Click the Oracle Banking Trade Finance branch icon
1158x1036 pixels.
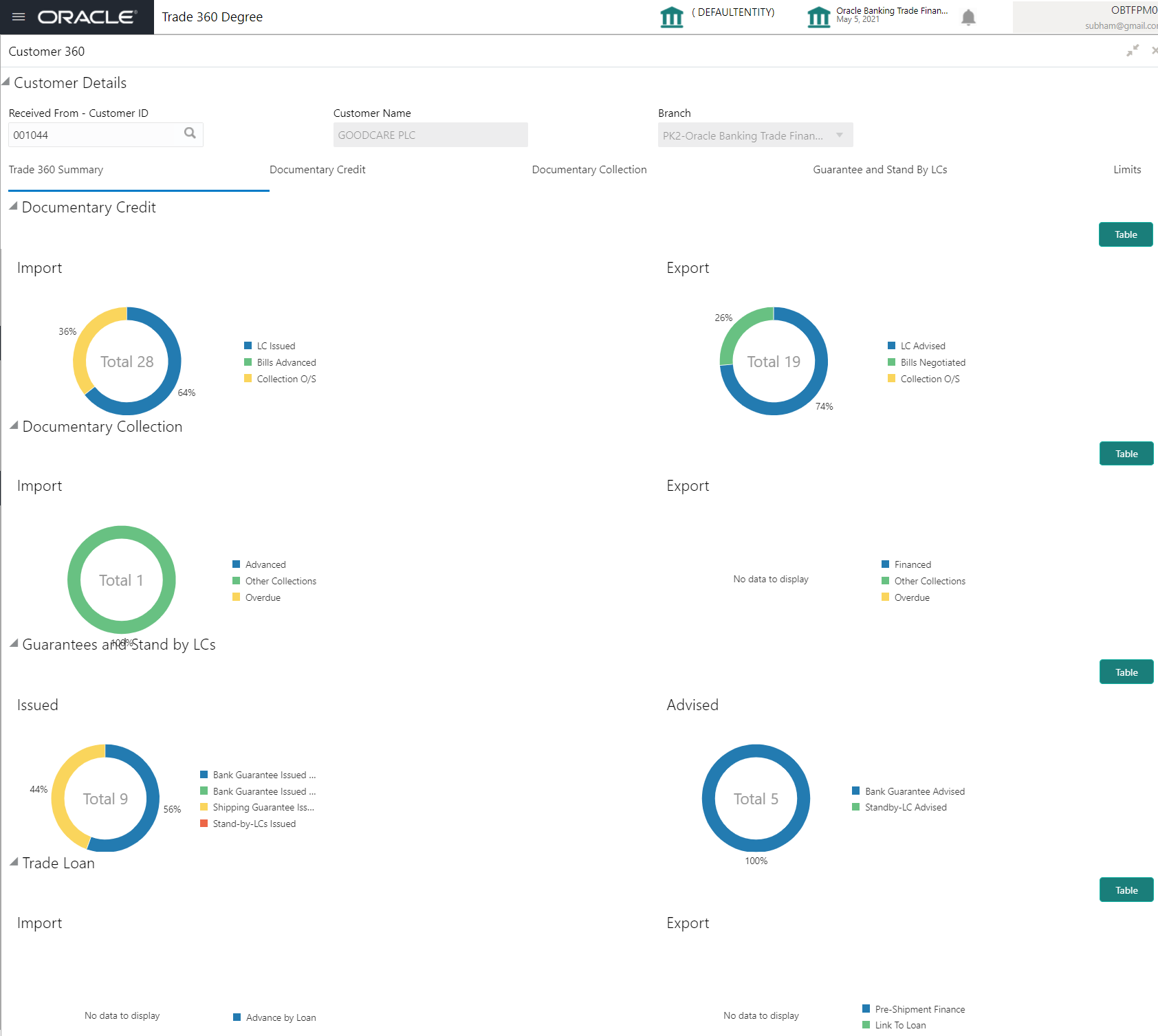818,16
